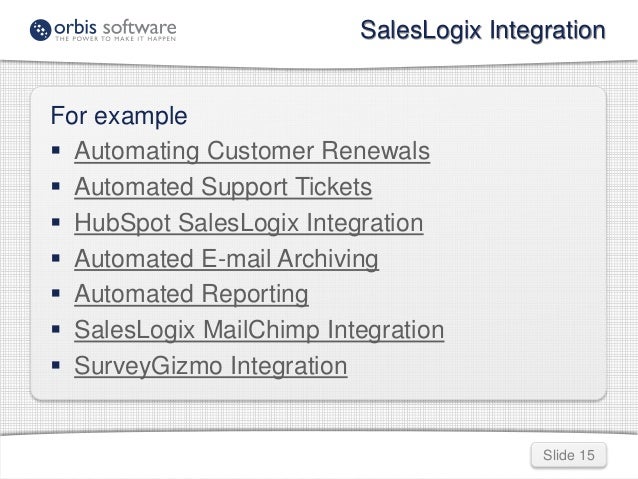The width and height of the screenshot is (638, 479).
Task: Open the SalesLogix MailChimp Integration link
Action: pyautogui.click(x=260, y=331)
